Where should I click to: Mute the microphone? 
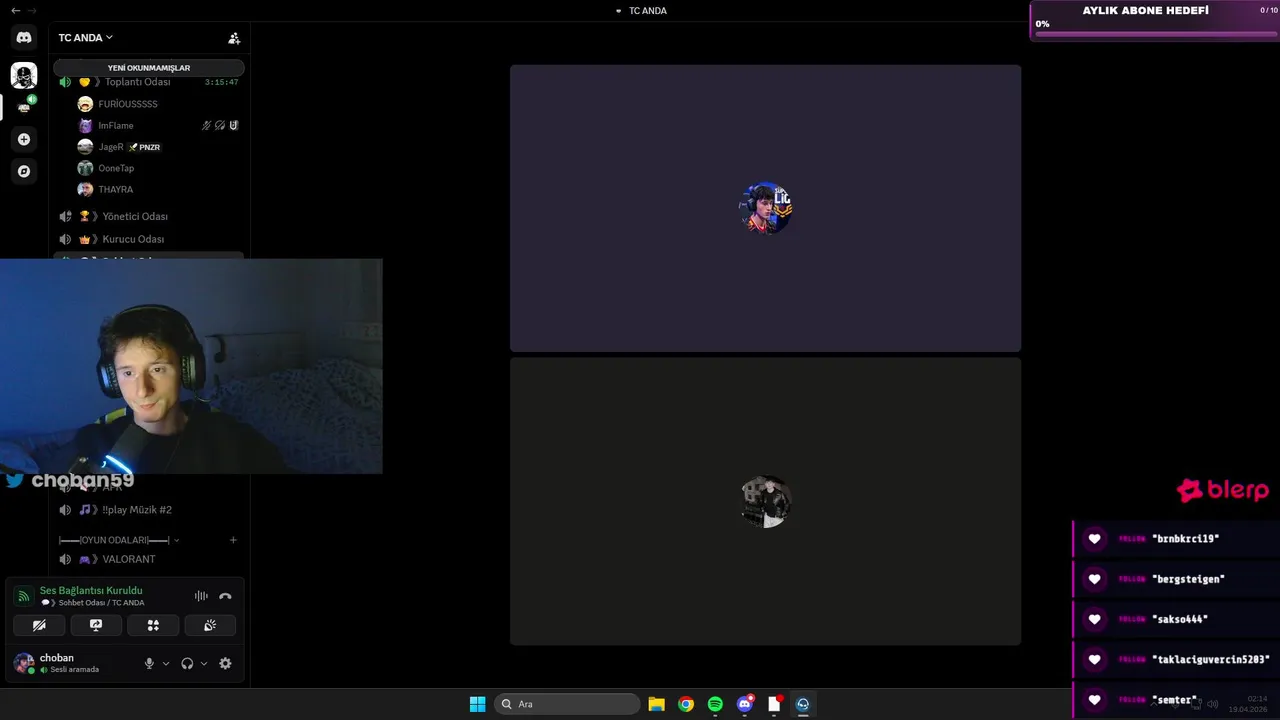[149, 663]
